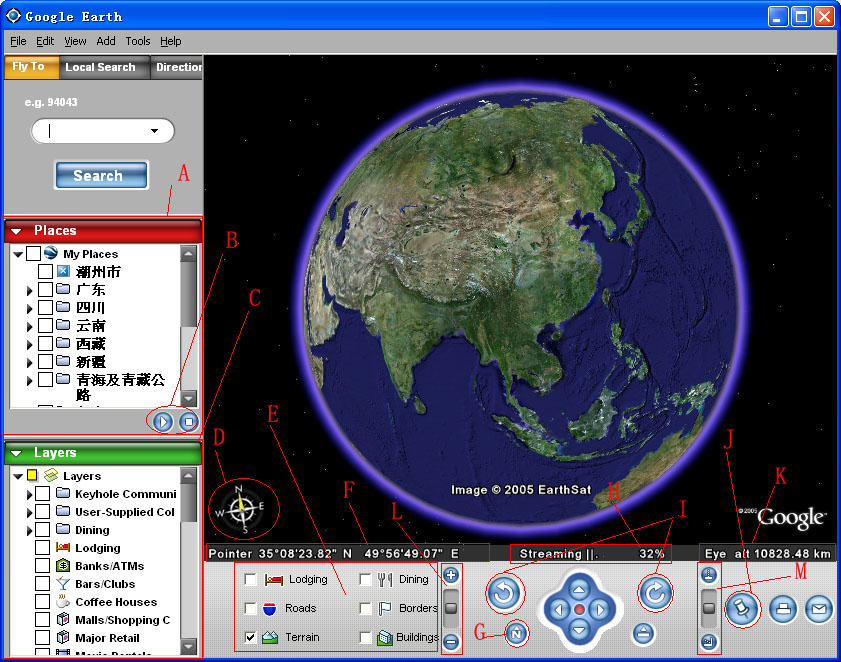Viewport: 841px width, 662px height.
Task: Open the Fly To search dropdown arrow
Action: pos(154,131)
